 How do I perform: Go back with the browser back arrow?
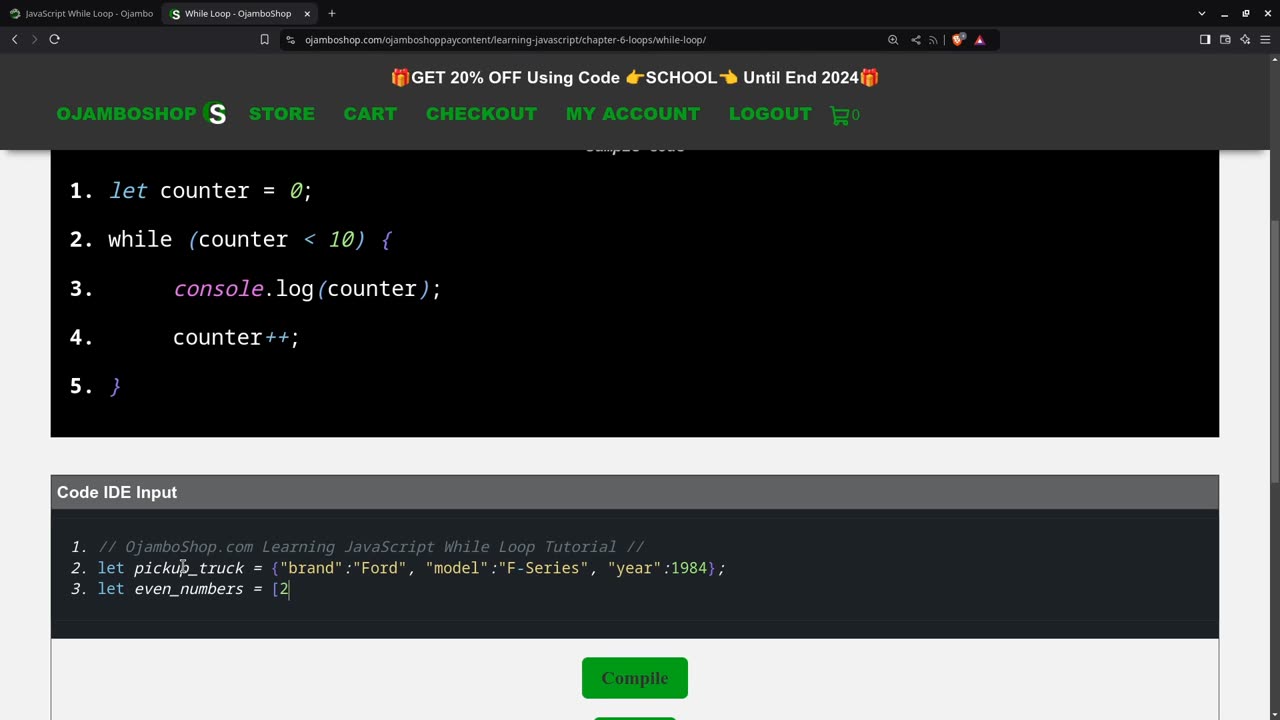(x=14, y=39)
